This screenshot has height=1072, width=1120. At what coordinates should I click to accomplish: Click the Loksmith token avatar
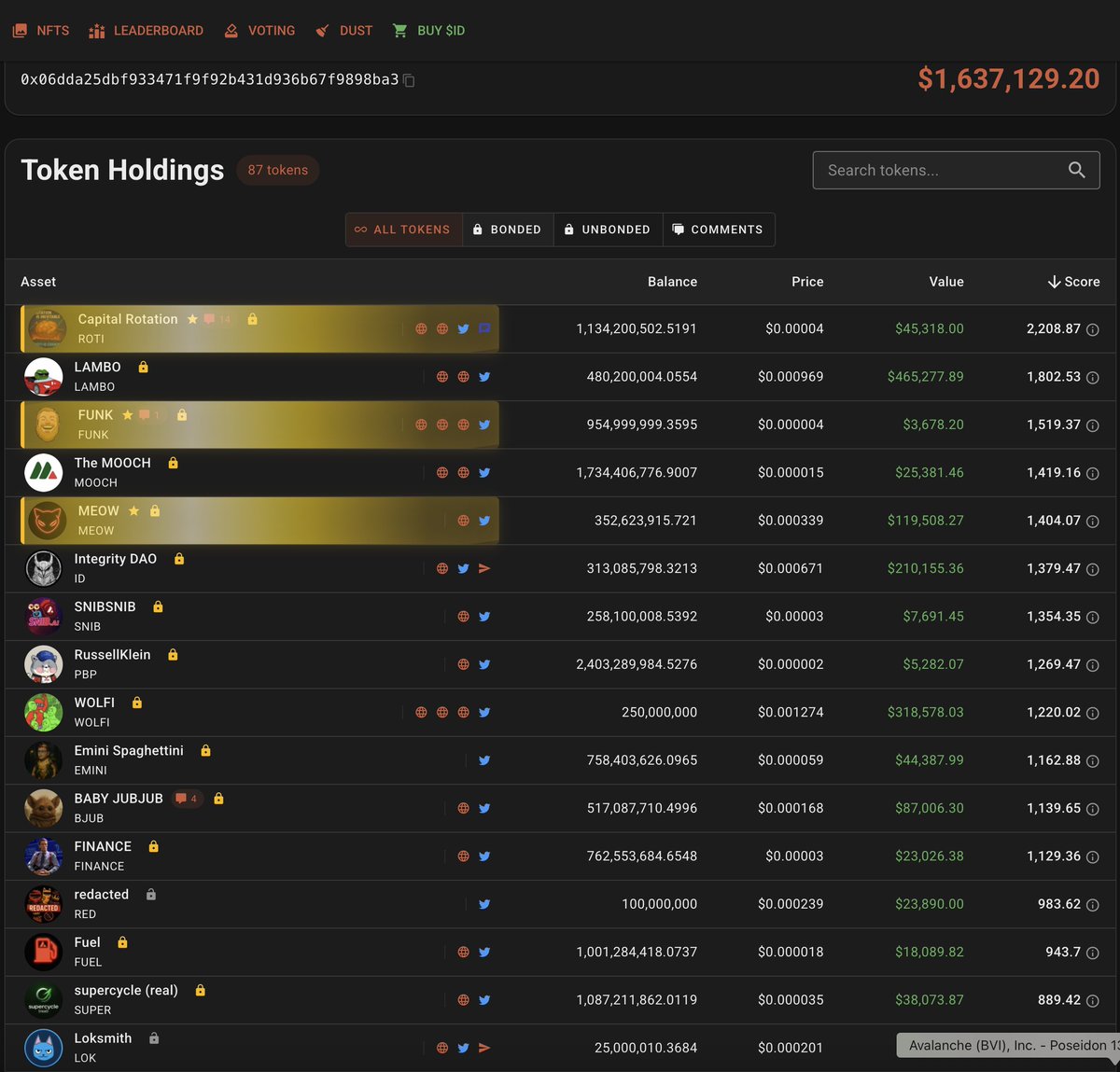point(43,1048)
